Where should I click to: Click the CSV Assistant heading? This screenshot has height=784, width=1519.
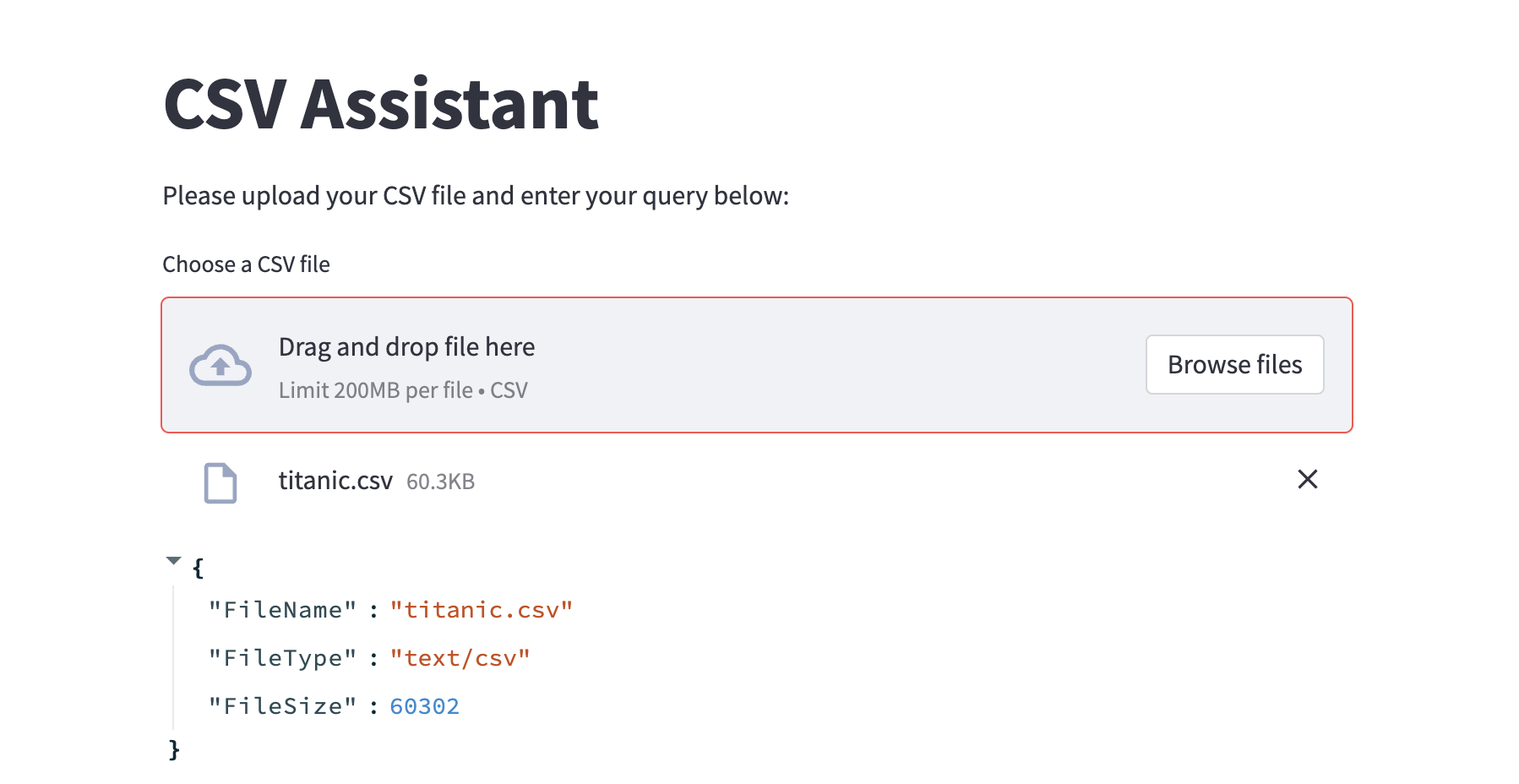click(x=381, y=104)
